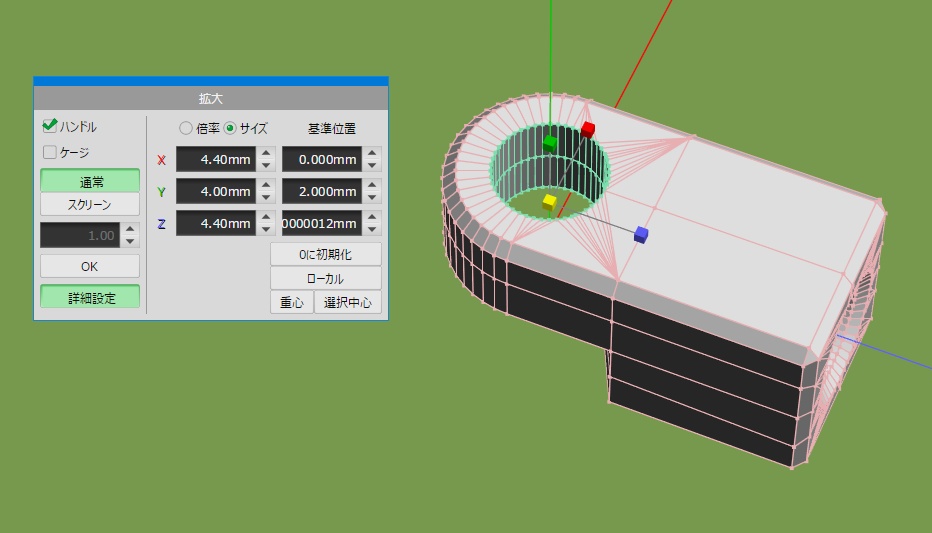
Task: Increase Z size with up arrow
Action: tap(266, 217)
